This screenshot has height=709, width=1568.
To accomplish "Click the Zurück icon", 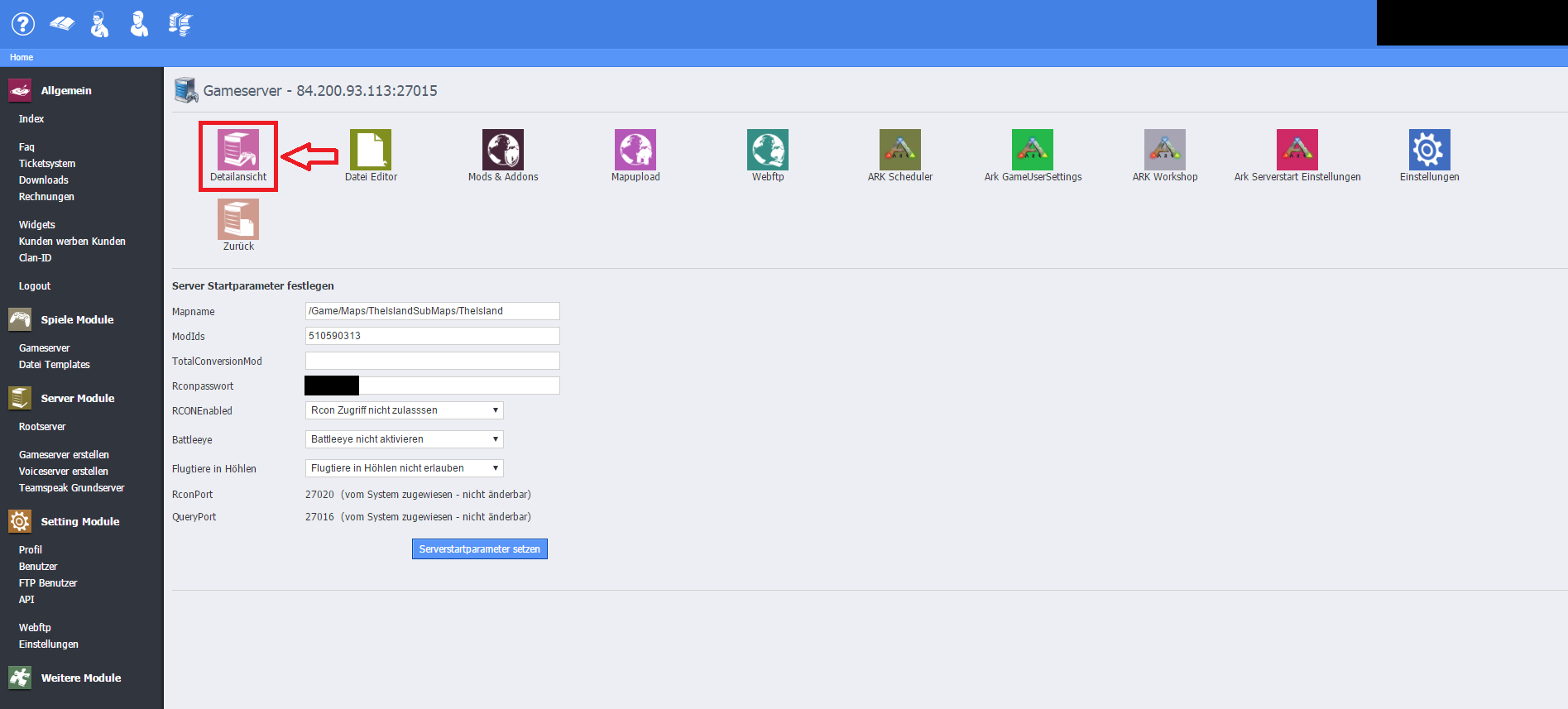I will pos(238,220).
